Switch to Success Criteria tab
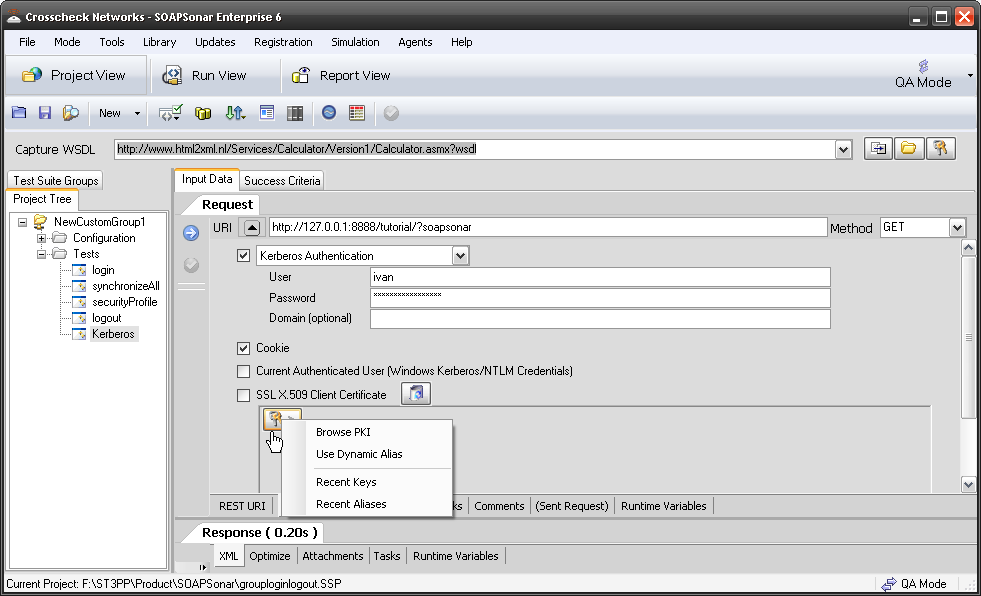 282,181
